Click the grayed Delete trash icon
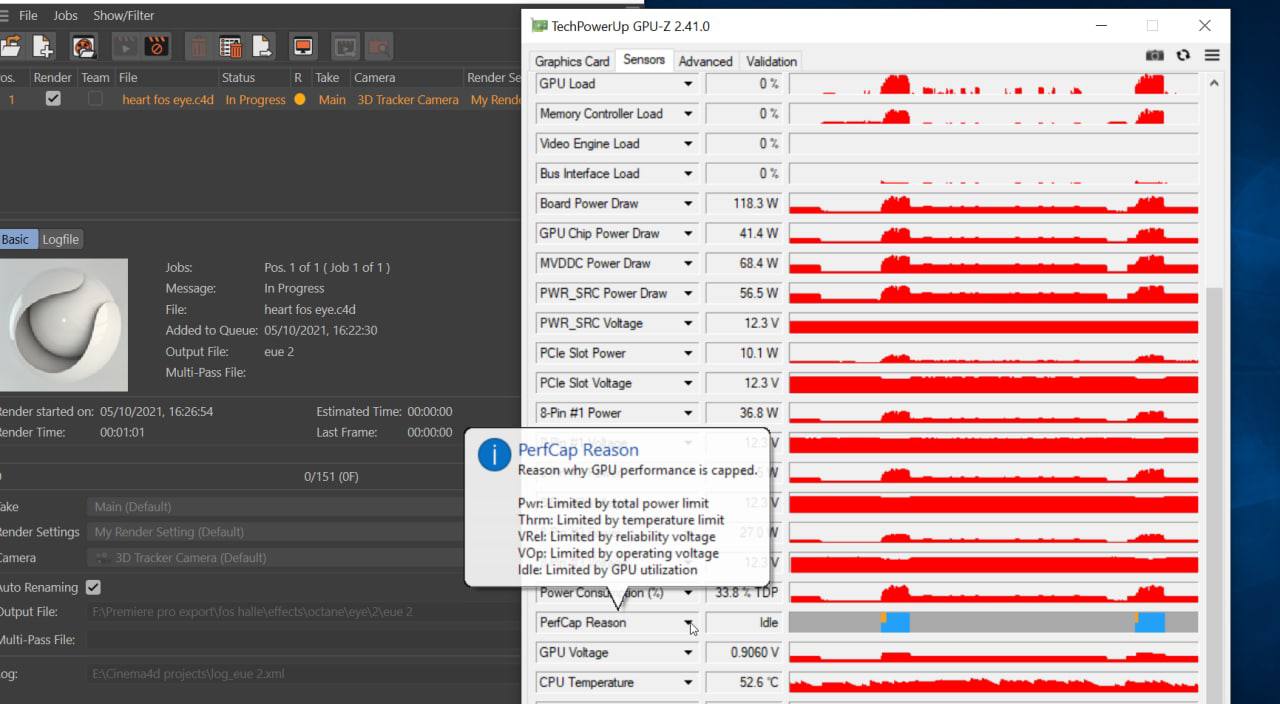1280x704 pixels. coord(199,46)
